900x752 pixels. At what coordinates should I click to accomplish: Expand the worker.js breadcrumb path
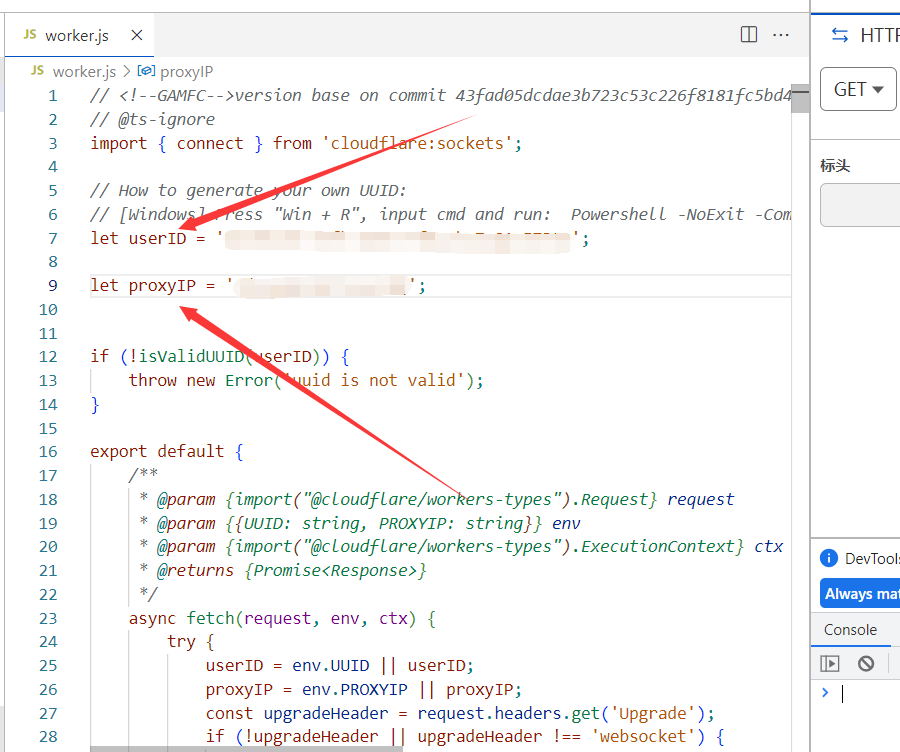click(x=84, y=71)
